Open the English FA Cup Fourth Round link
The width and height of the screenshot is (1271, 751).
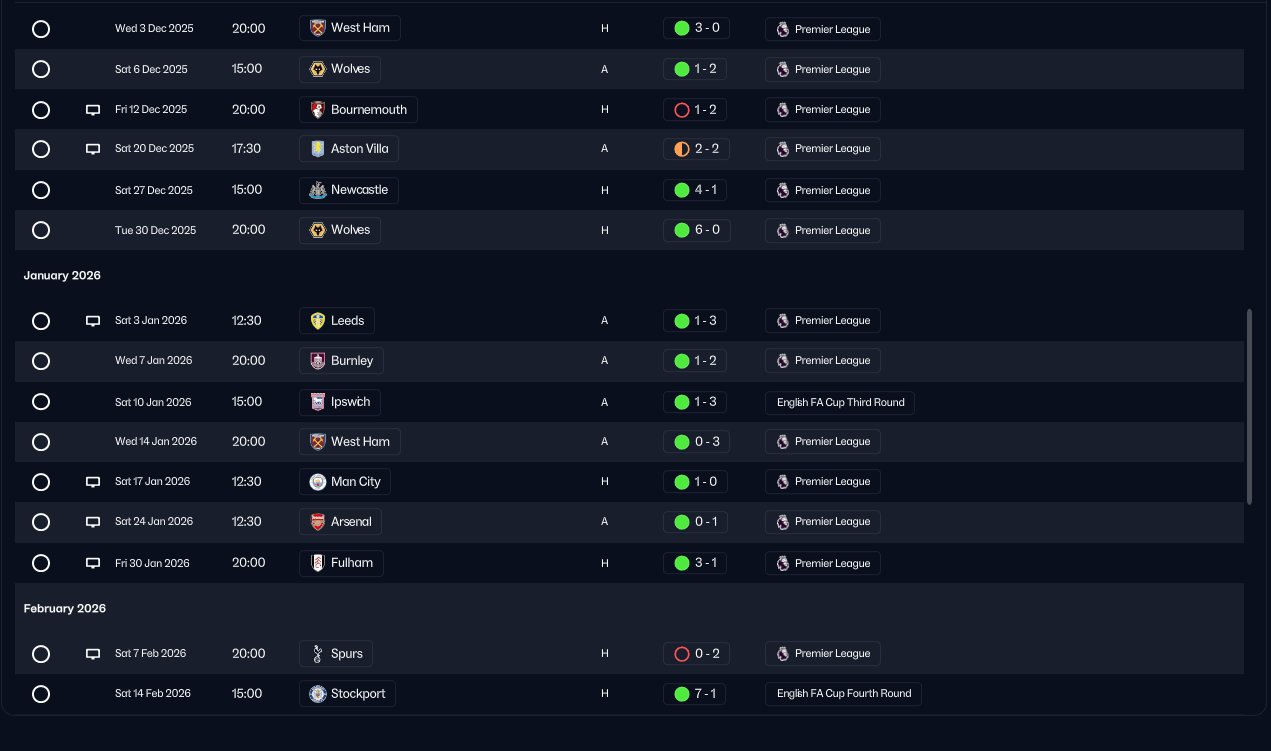pos(843,694)
